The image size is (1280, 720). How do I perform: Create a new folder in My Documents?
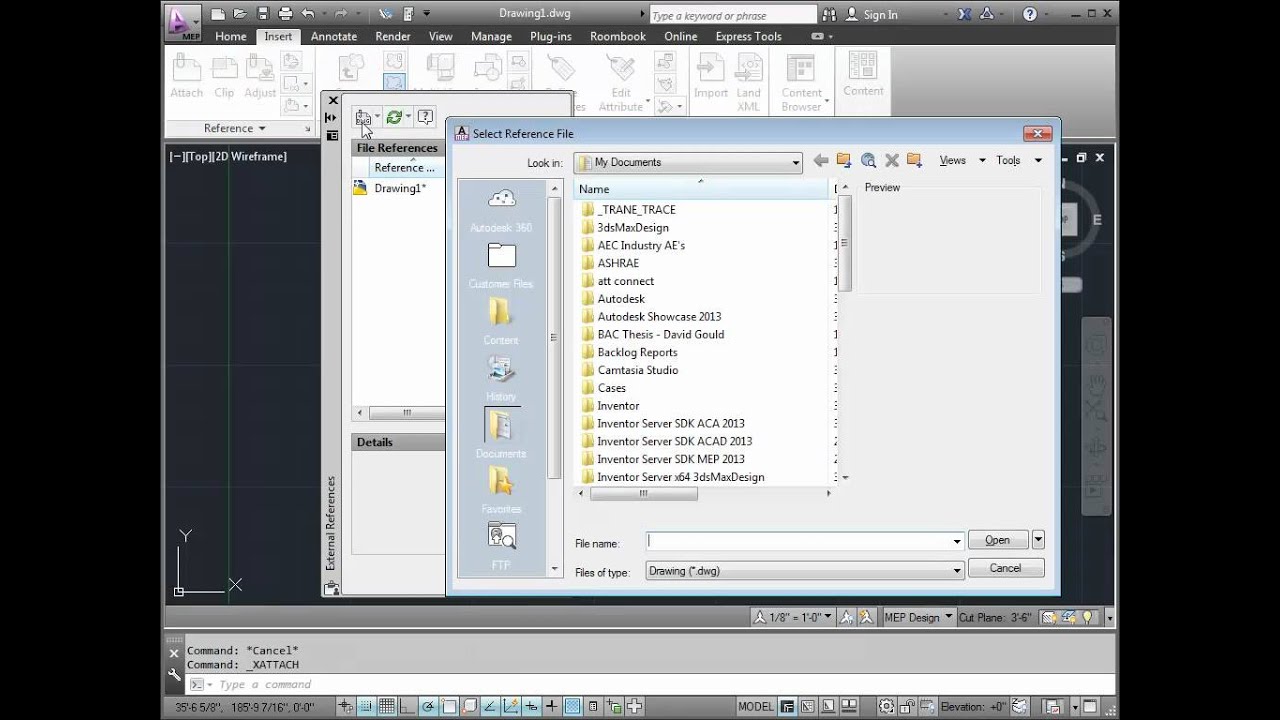click(x=914, y=160)
